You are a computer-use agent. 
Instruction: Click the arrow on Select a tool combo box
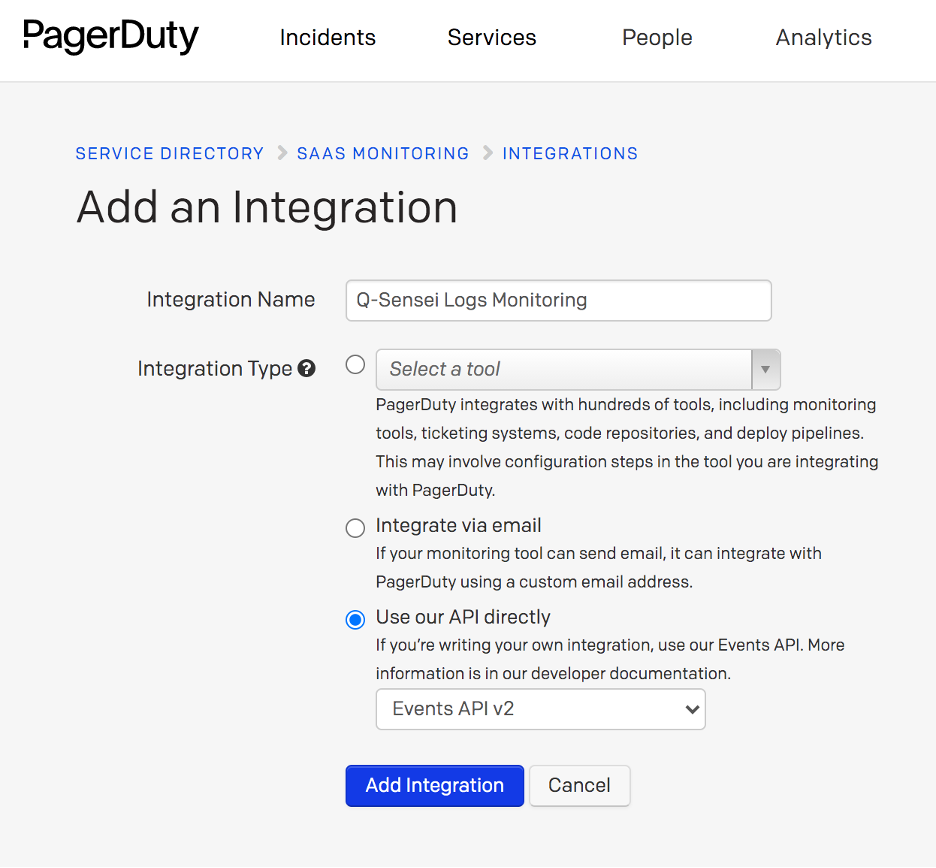[766, 370]
